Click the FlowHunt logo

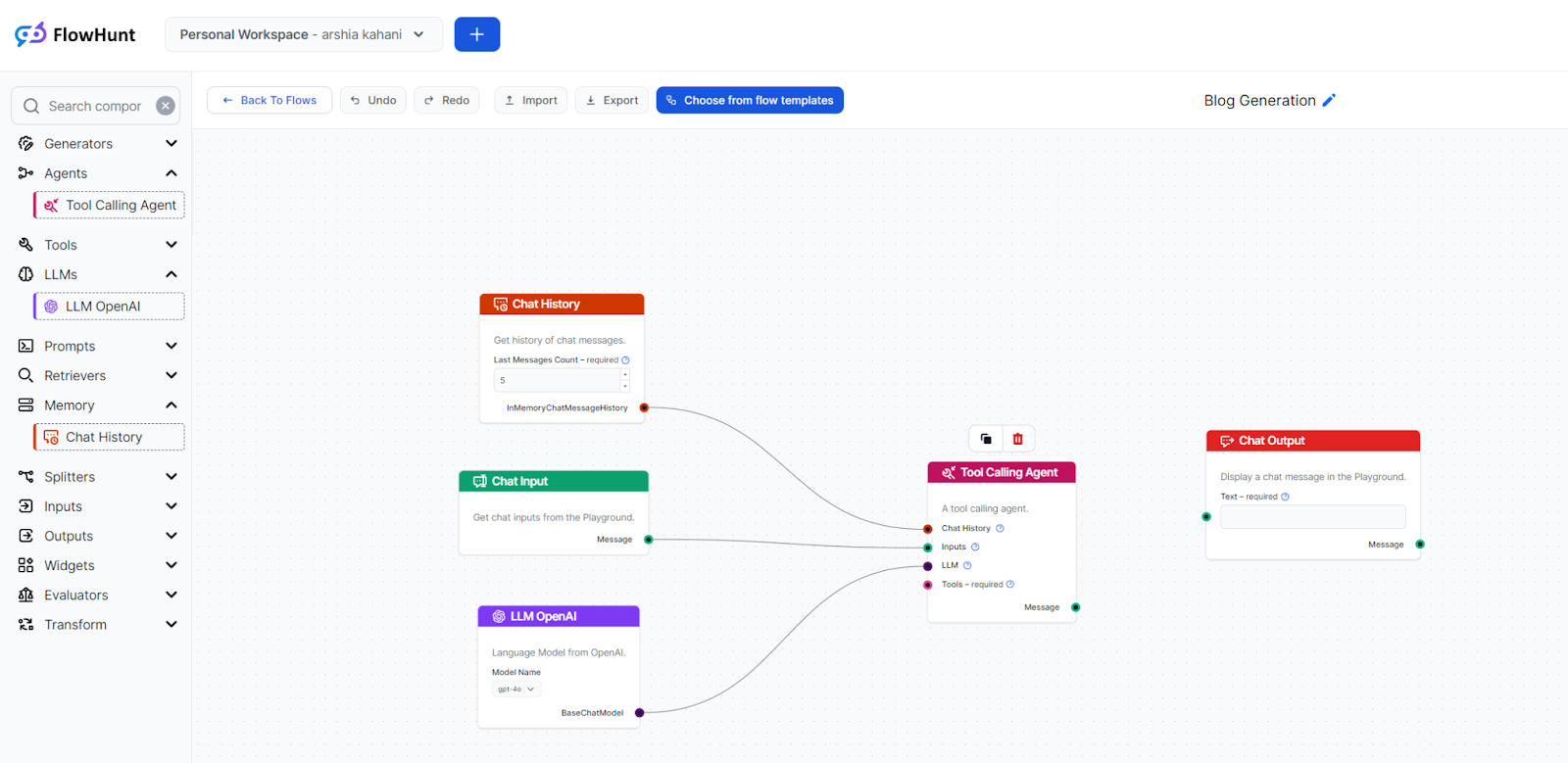[75, 34]
